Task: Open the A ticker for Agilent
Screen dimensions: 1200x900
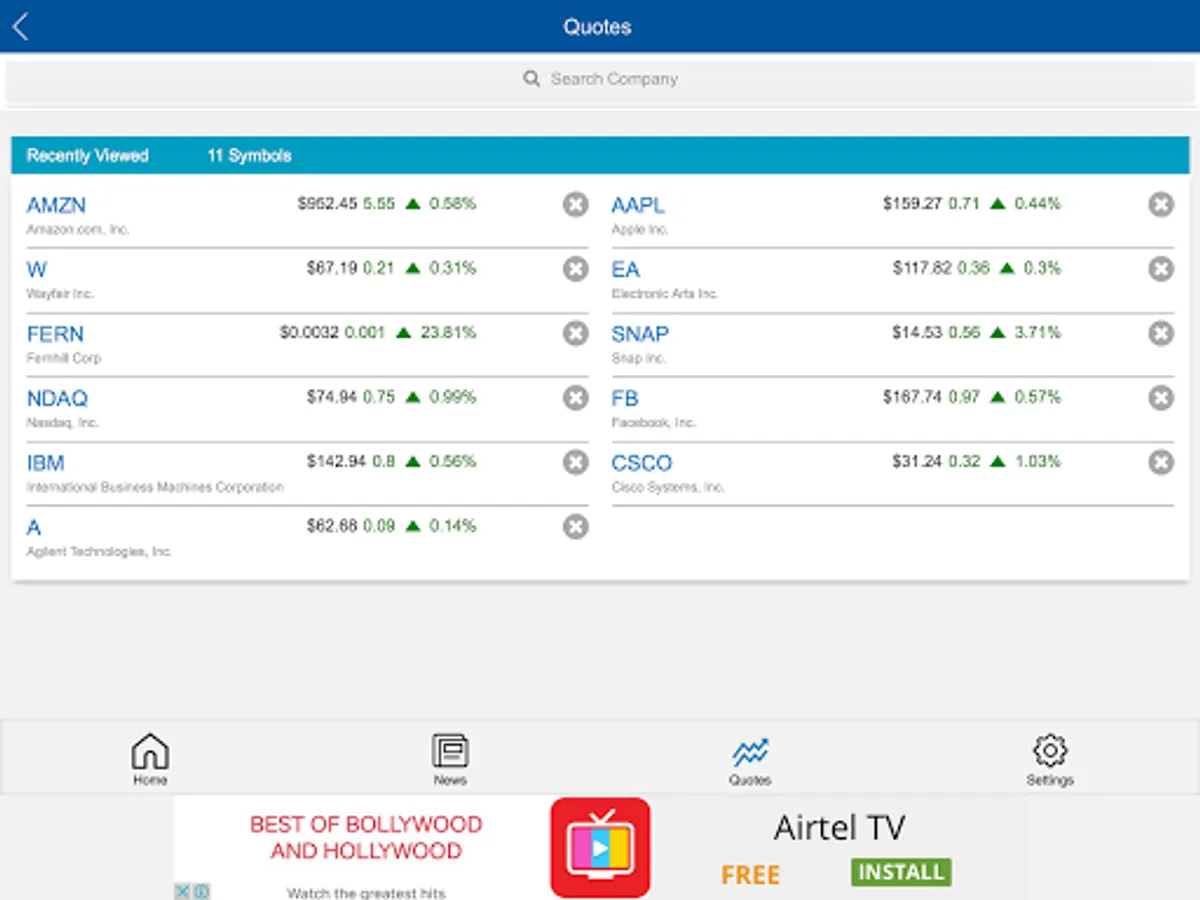Action: [x=33, y=527]
